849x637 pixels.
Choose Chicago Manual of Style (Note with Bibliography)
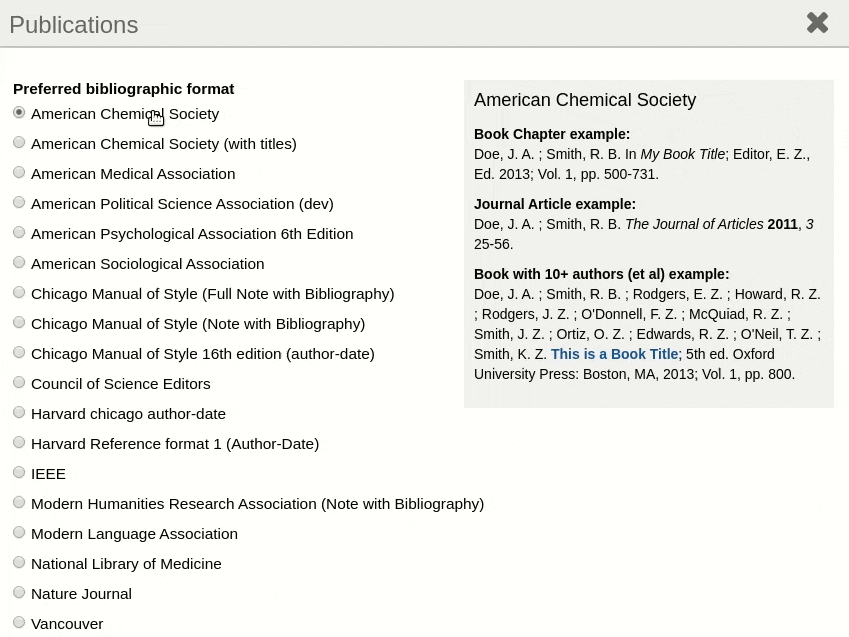(x=19, y=323)
